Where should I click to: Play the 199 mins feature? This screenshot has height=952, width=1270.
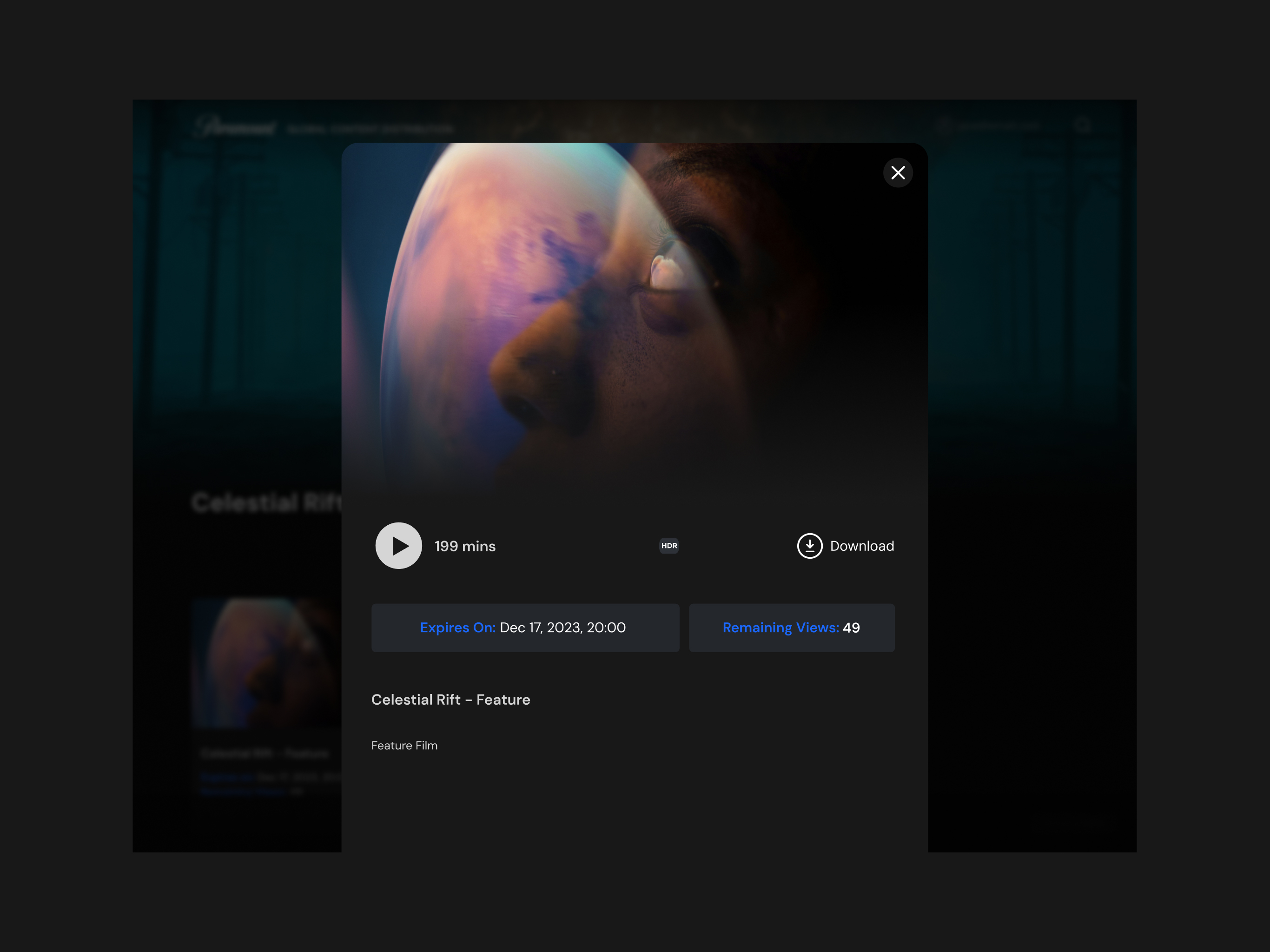tap(398, 545)
